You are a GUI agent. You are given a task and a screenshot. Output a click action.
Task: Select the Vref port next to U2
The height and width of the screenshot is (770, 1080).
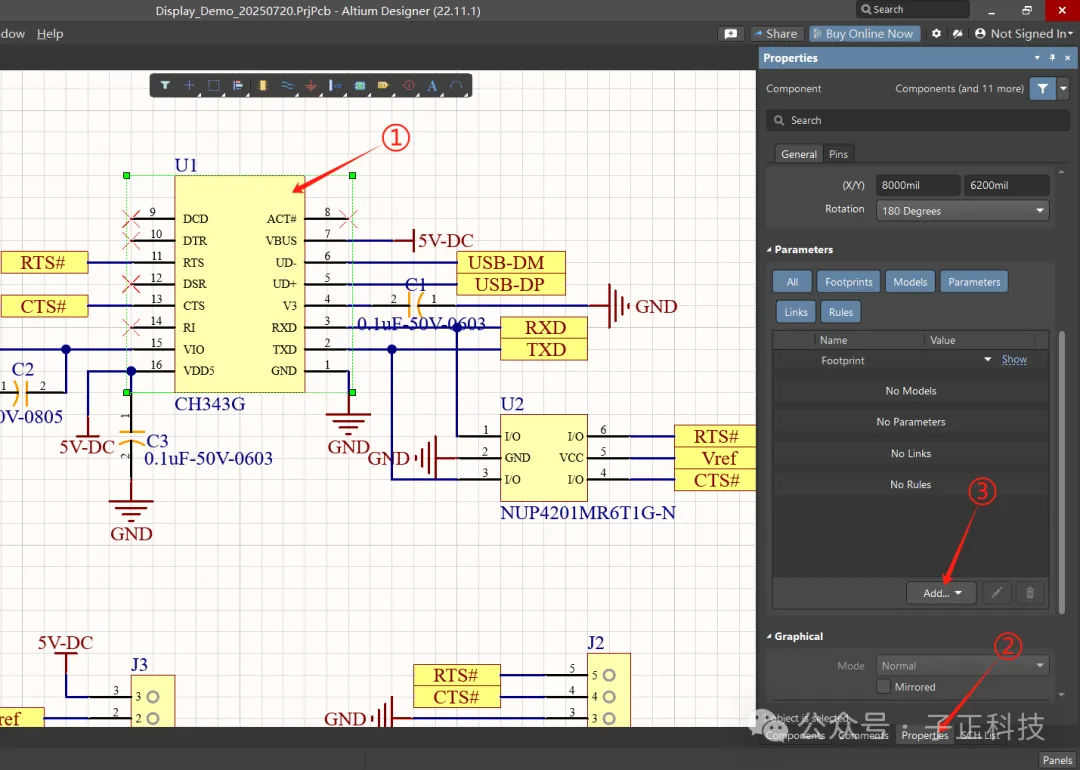(x=715, y=458)
